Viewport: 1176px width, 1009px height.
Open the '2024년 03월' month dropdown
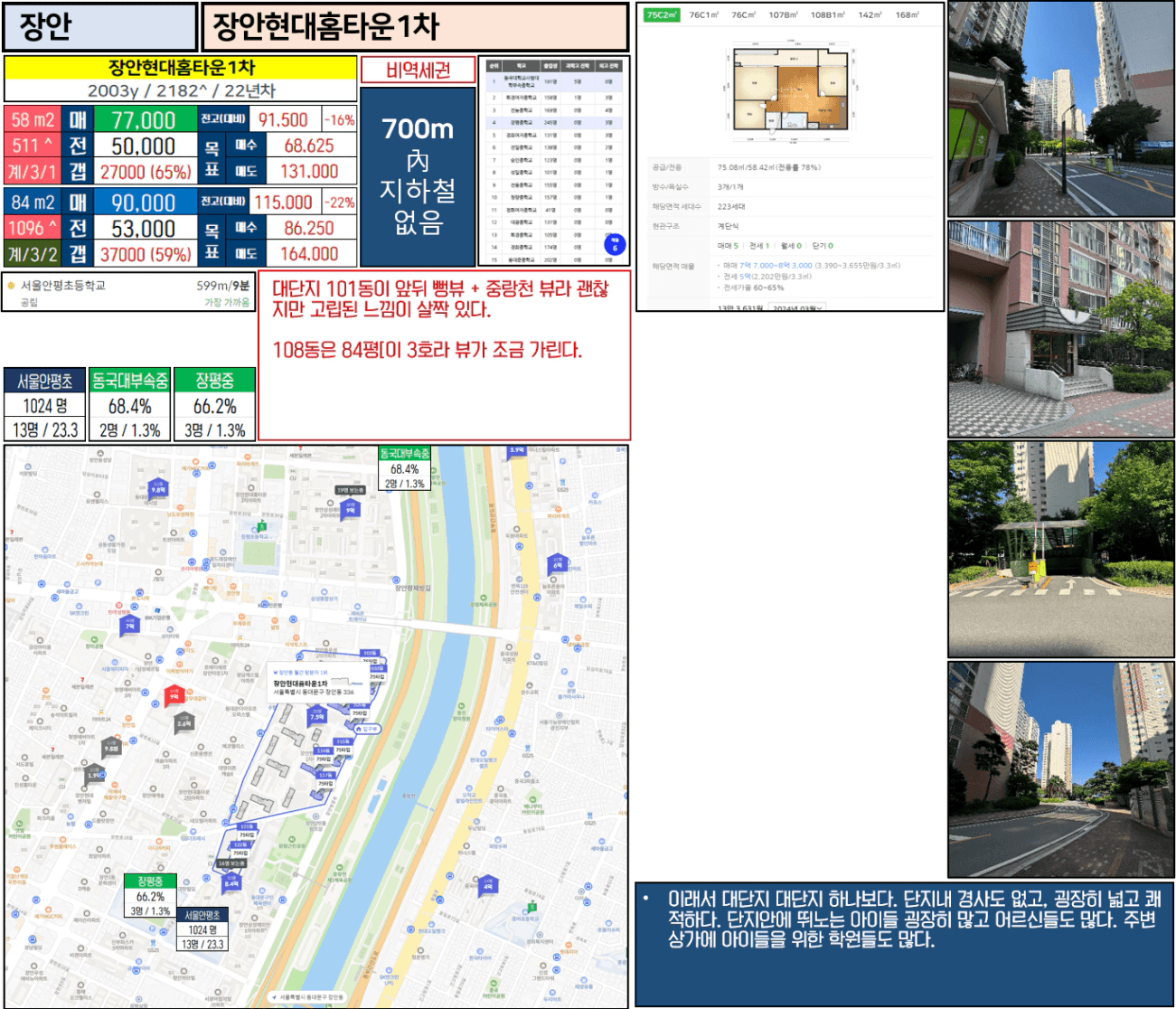797,307
